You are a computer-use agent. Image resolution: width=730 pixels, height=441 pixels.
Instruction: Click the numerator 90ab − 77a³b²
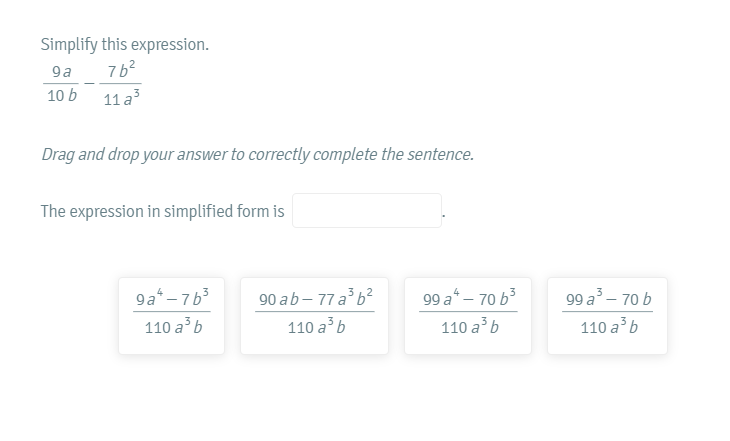pyautogui.click(x=314, y=299)
